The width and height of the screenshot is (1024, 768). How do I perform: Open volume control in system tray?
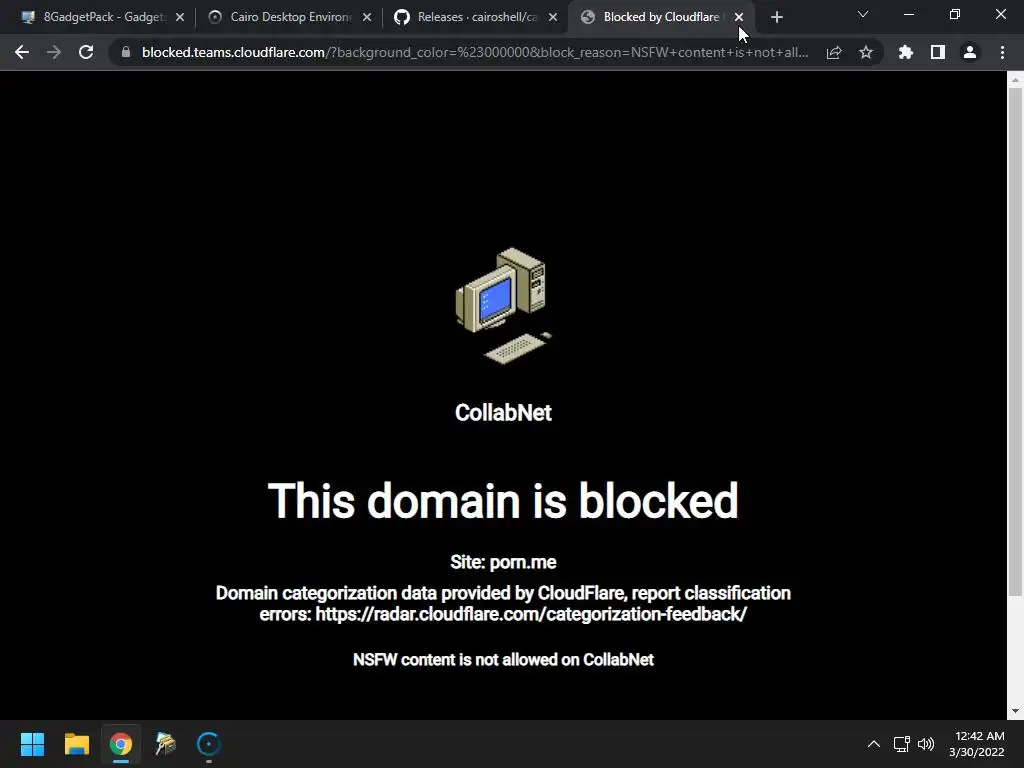tap(926, 744)
